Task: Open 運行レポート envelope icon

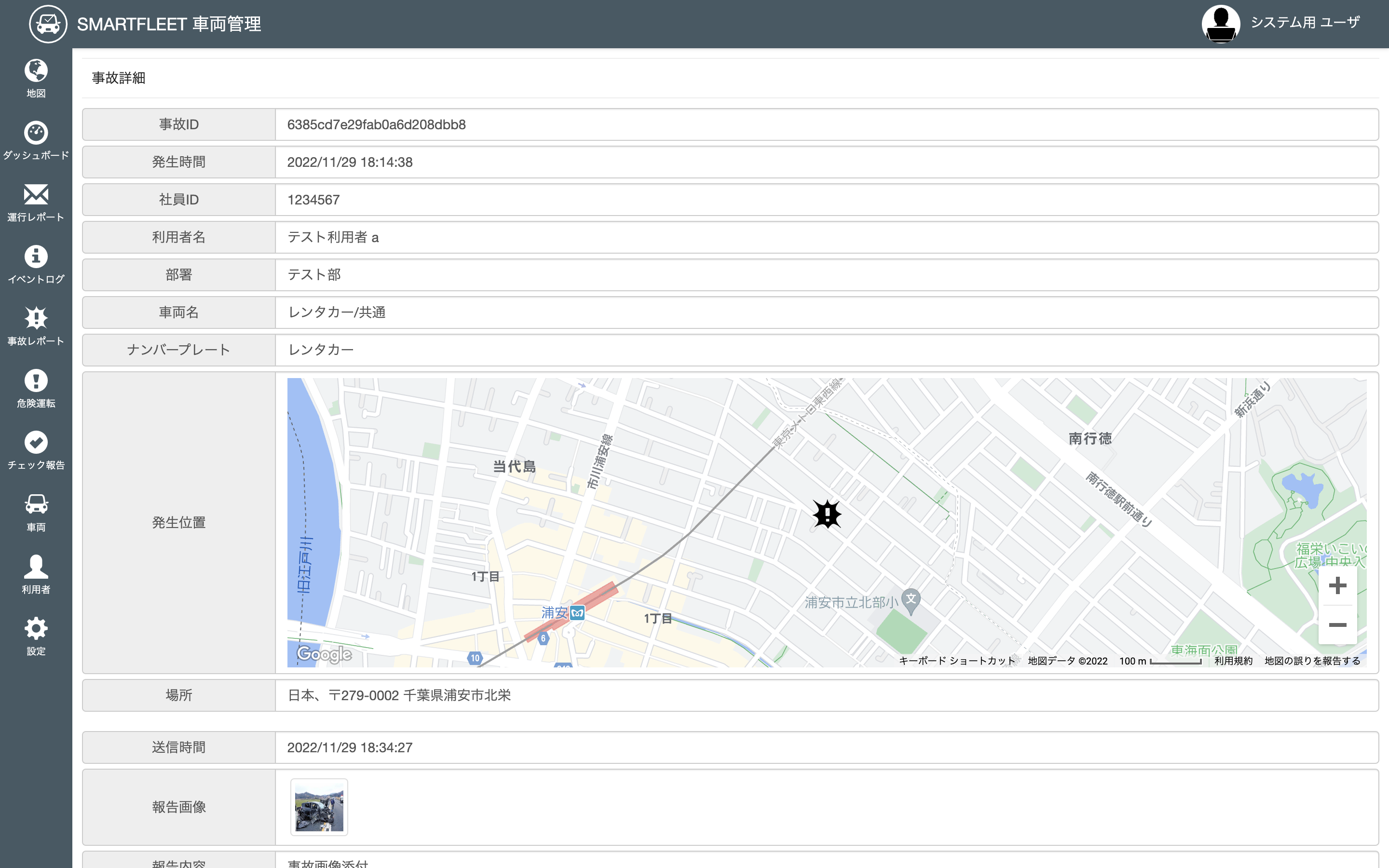Action: tap(36, 195)
